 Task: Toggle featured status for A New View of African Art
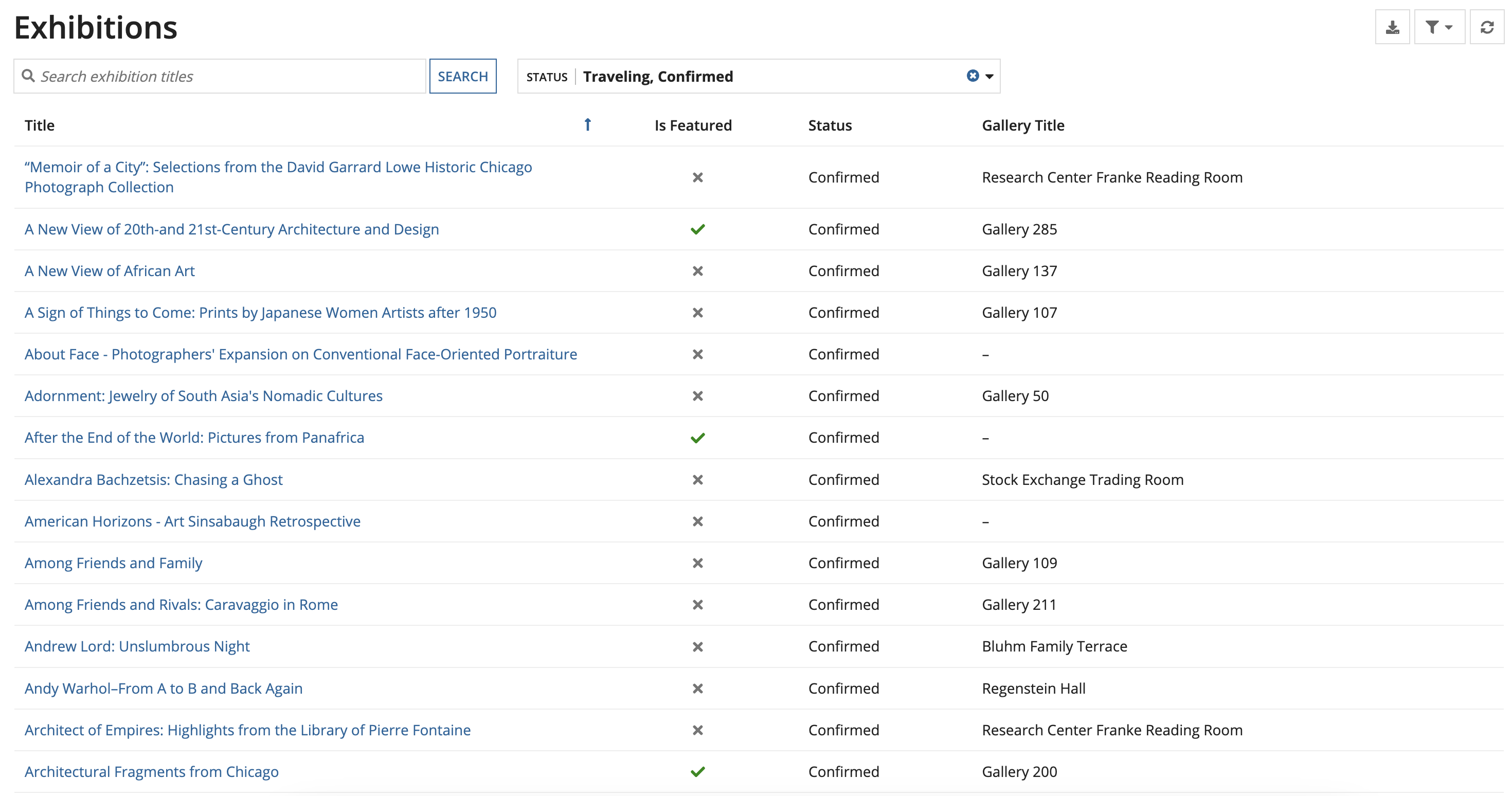[698, 270]
